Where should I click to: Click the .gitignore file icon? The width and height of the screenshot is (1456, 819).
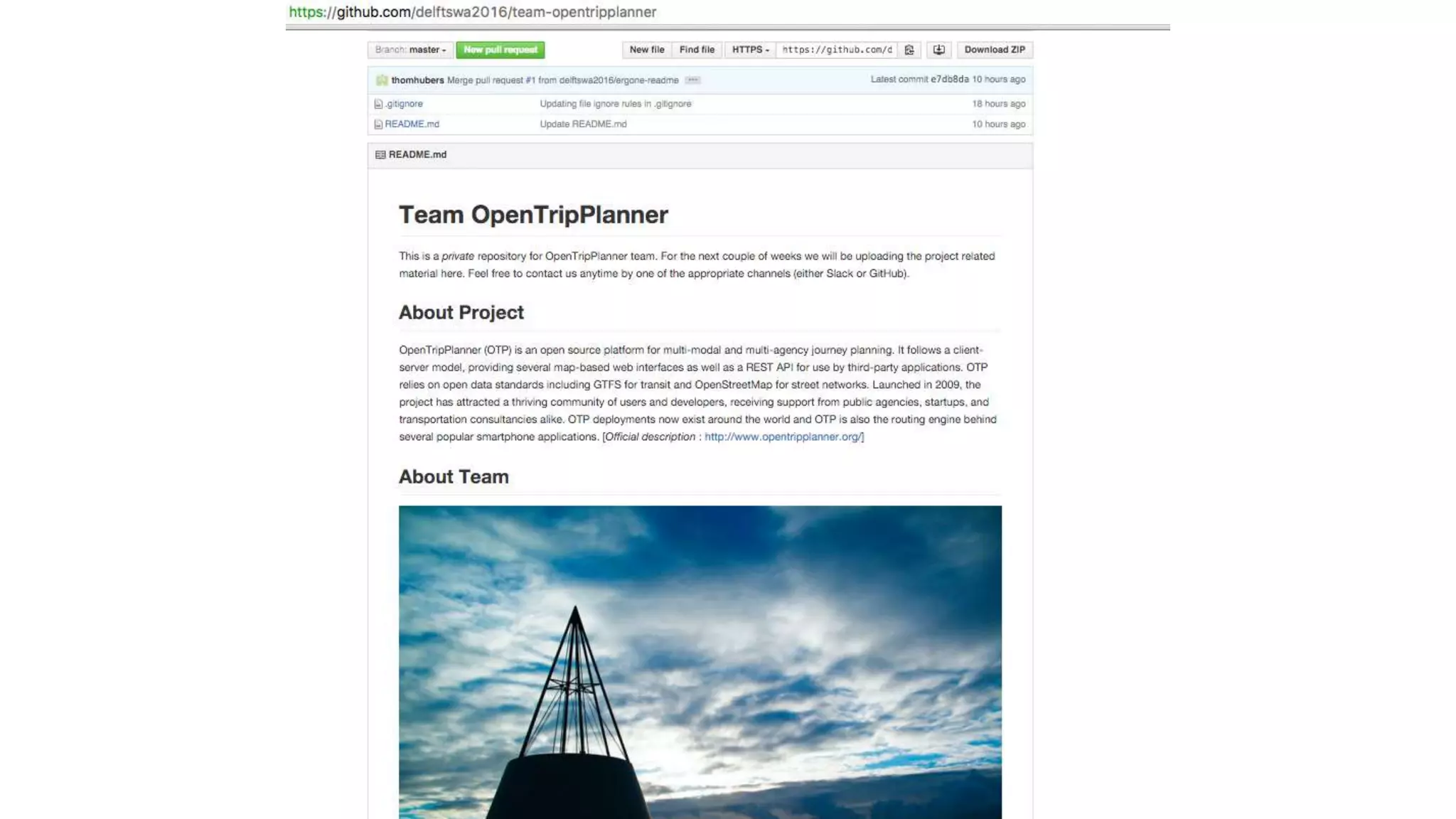click(x=378, y=104)
